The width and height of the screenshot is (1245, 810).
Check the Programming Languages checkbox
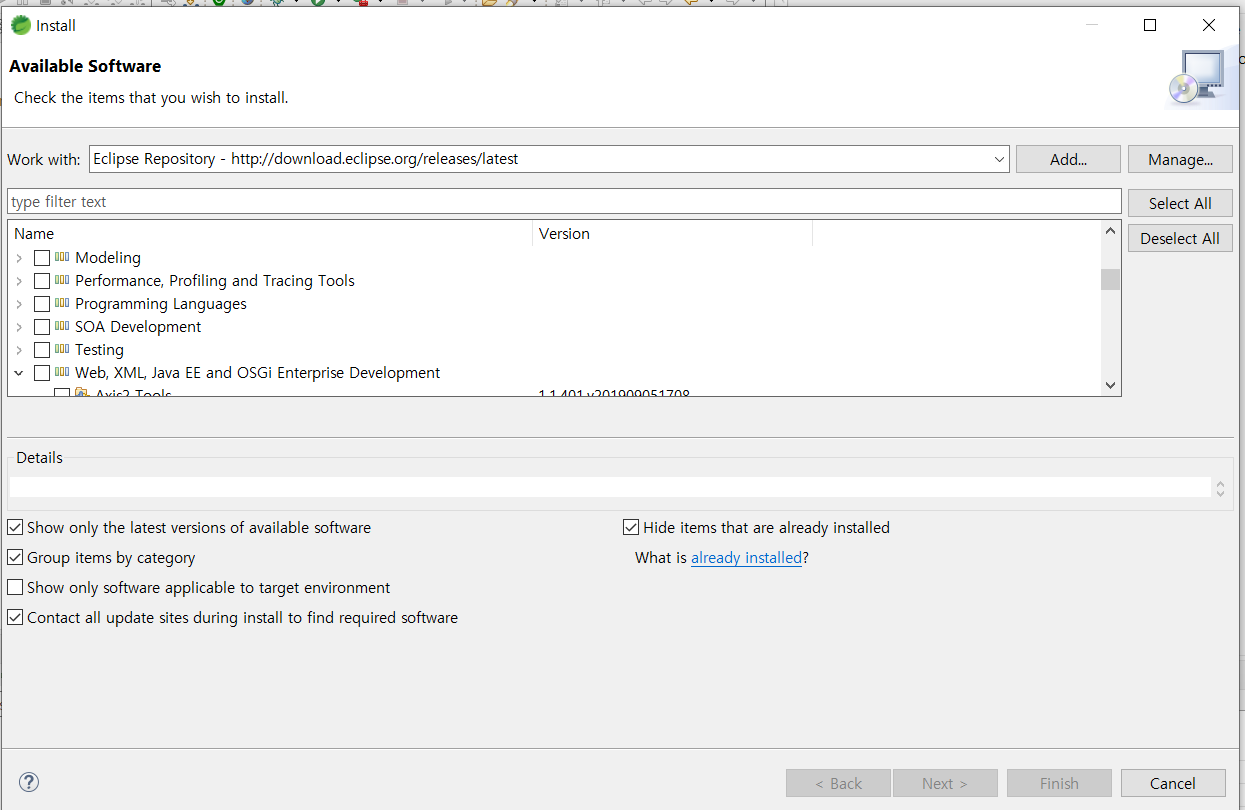pyautogui.click(x=42, y=304)
